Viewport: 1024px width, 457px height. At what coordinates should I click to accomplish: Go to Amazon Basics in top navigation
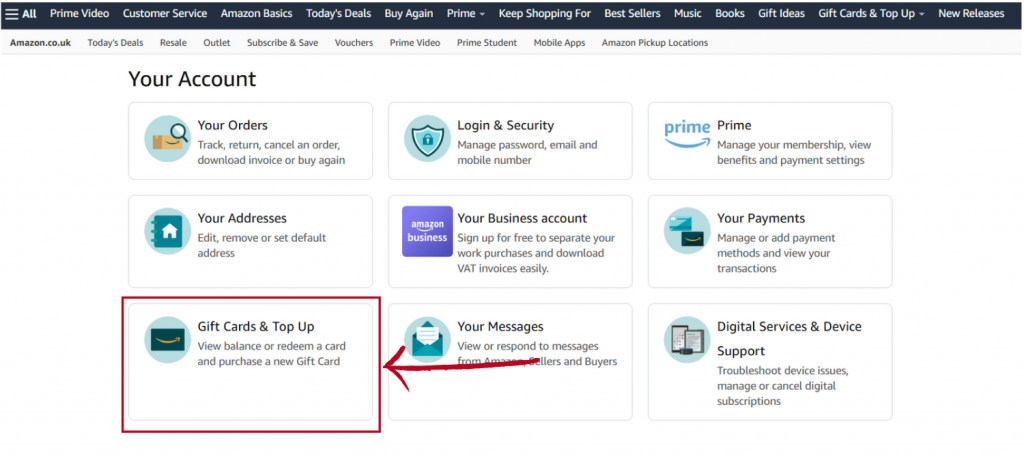(x=257, y=13)
